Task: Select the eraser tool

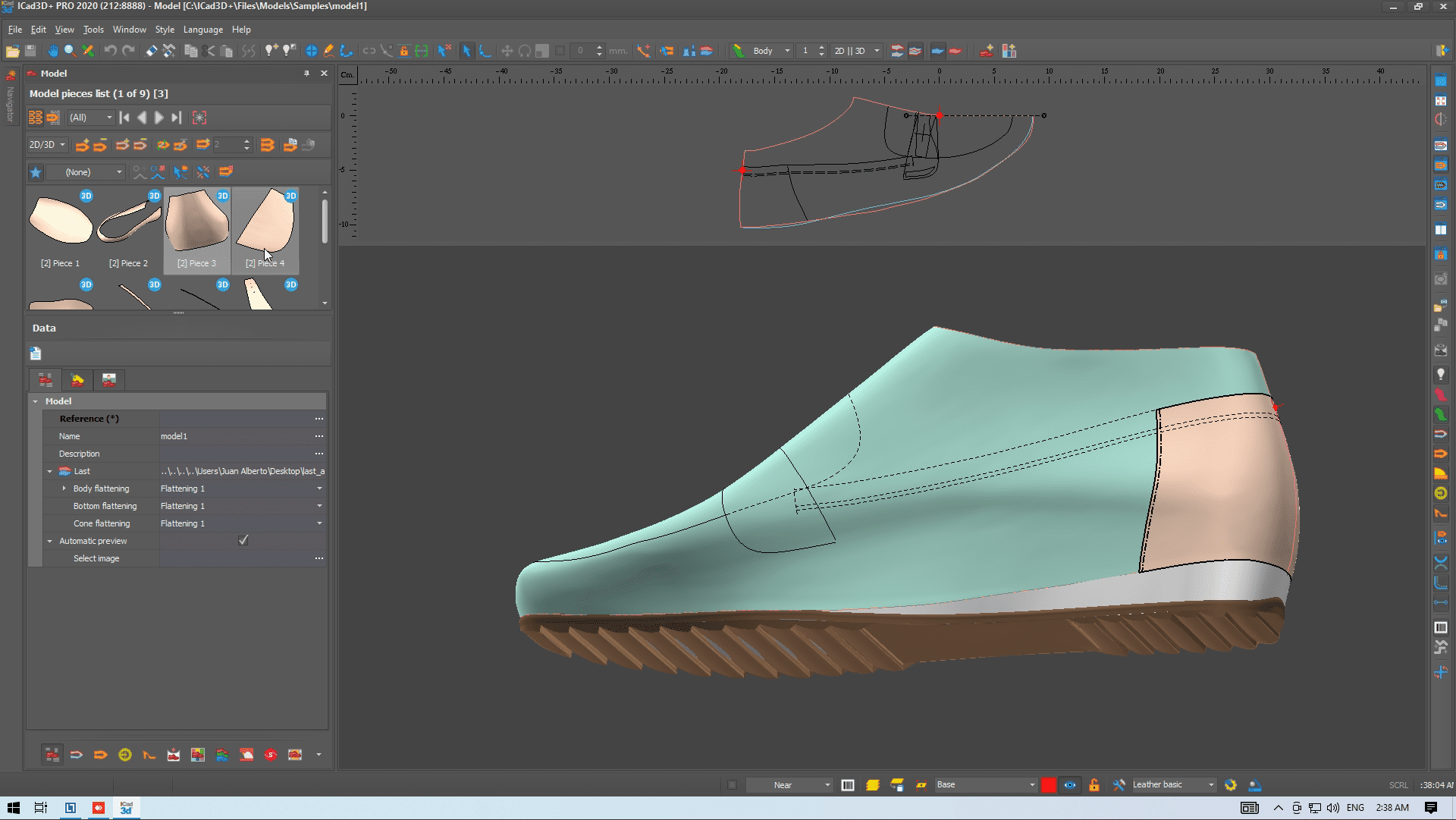Action: [151, 51]
